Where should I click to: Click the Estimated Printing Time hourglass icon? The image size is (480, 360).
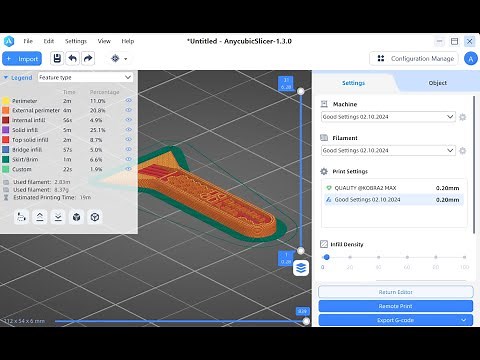pos(6,197)
